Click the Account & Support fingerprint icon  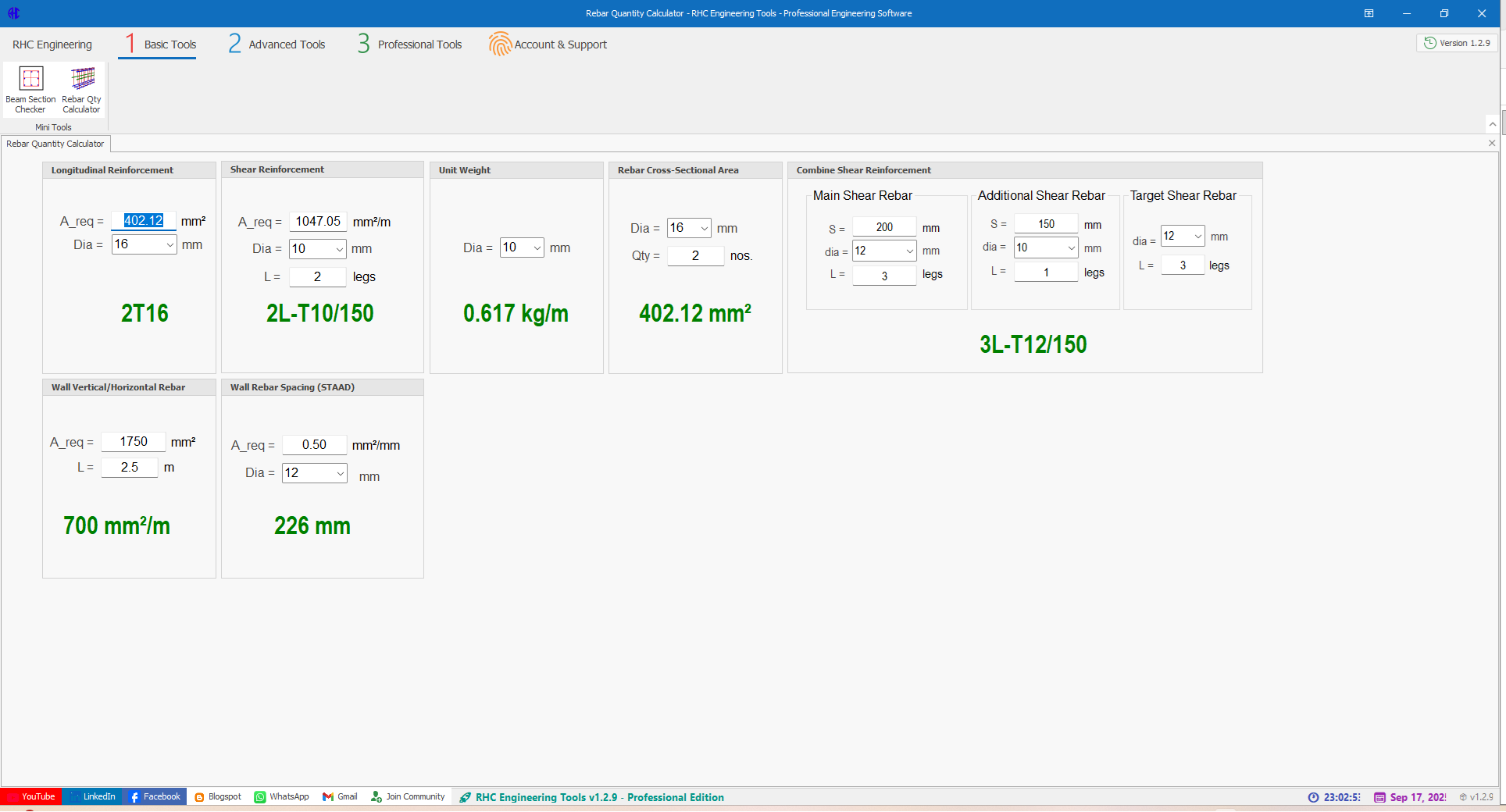(x=500, y=45)
